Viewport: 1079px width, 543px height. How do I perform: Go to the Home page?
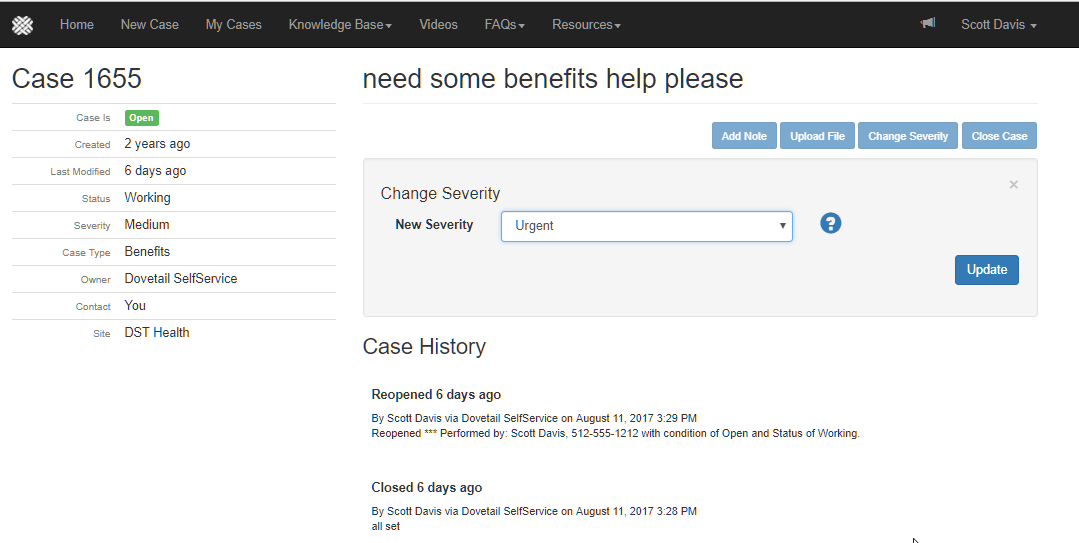(77, 24)
